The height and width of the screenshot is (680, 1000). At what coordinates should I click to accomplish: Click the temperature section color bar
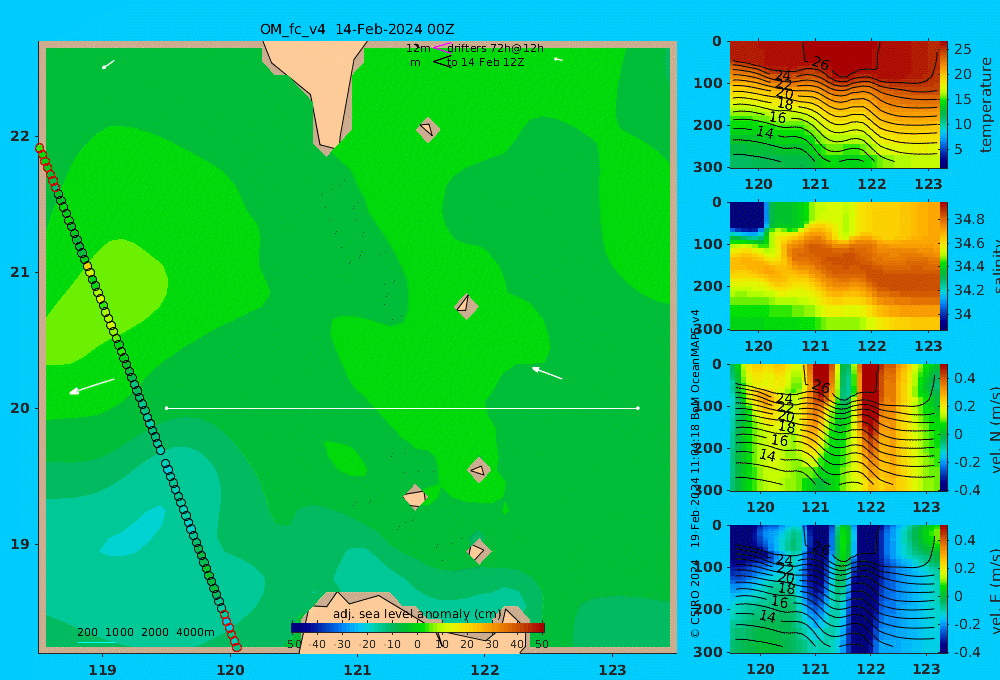[x=944, y=105]
